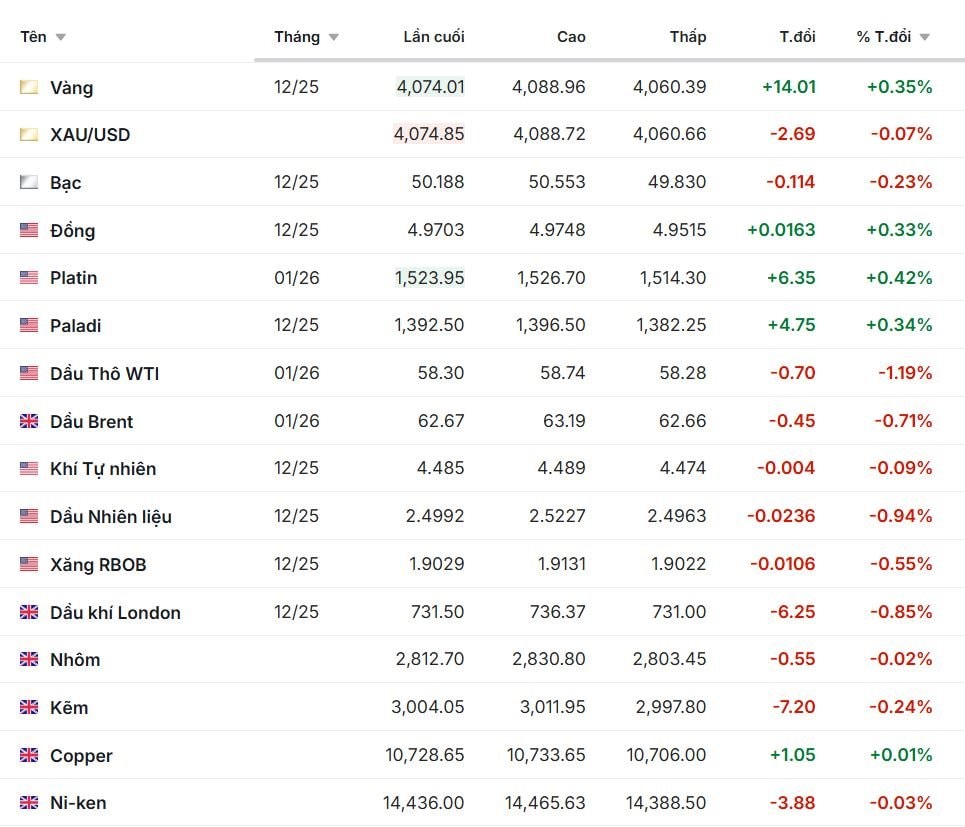965x827 pixels.
Task: Click the UK flag icon next to Nhôm
Action: 29,660
